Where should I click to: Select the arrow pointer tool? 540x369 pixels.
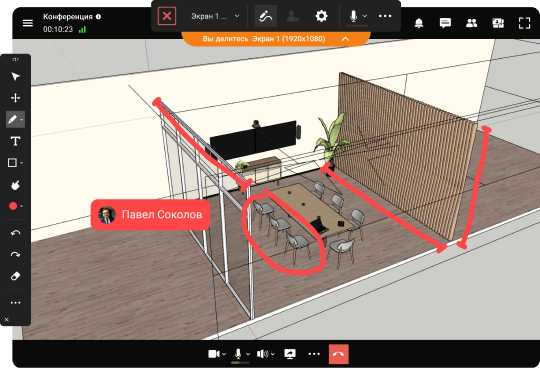tap(15, 76)
